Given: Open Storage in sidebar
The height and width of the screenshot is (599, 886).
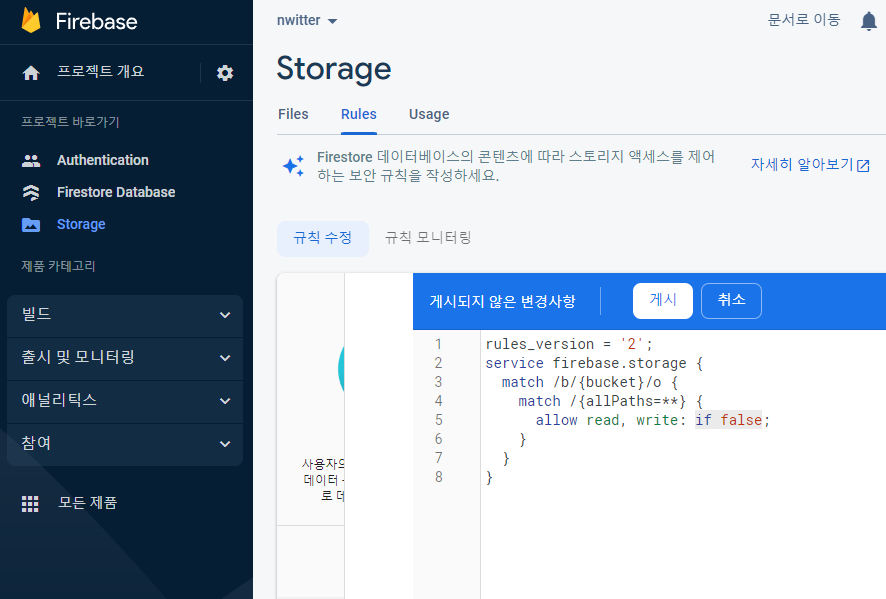Looking at the screenshot, I should [x=81, y=225].
